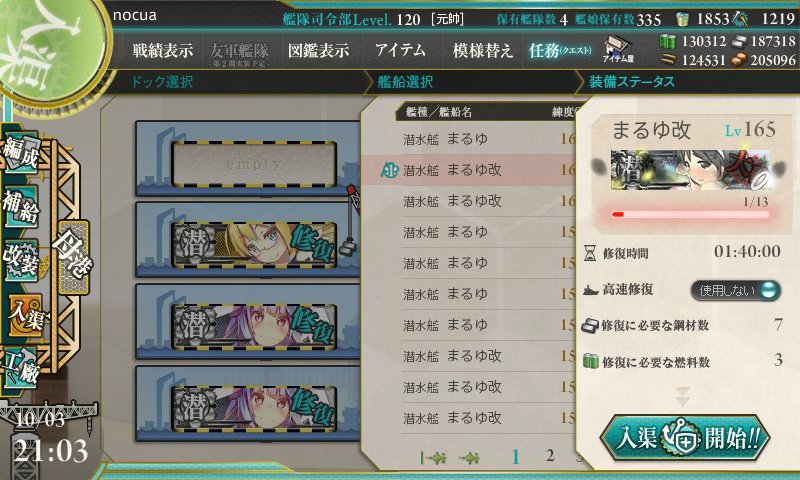This screenshot has width=800, height=480.
Task: Open the 模様替え furniture menu
Action: click(x=482, y=50)
